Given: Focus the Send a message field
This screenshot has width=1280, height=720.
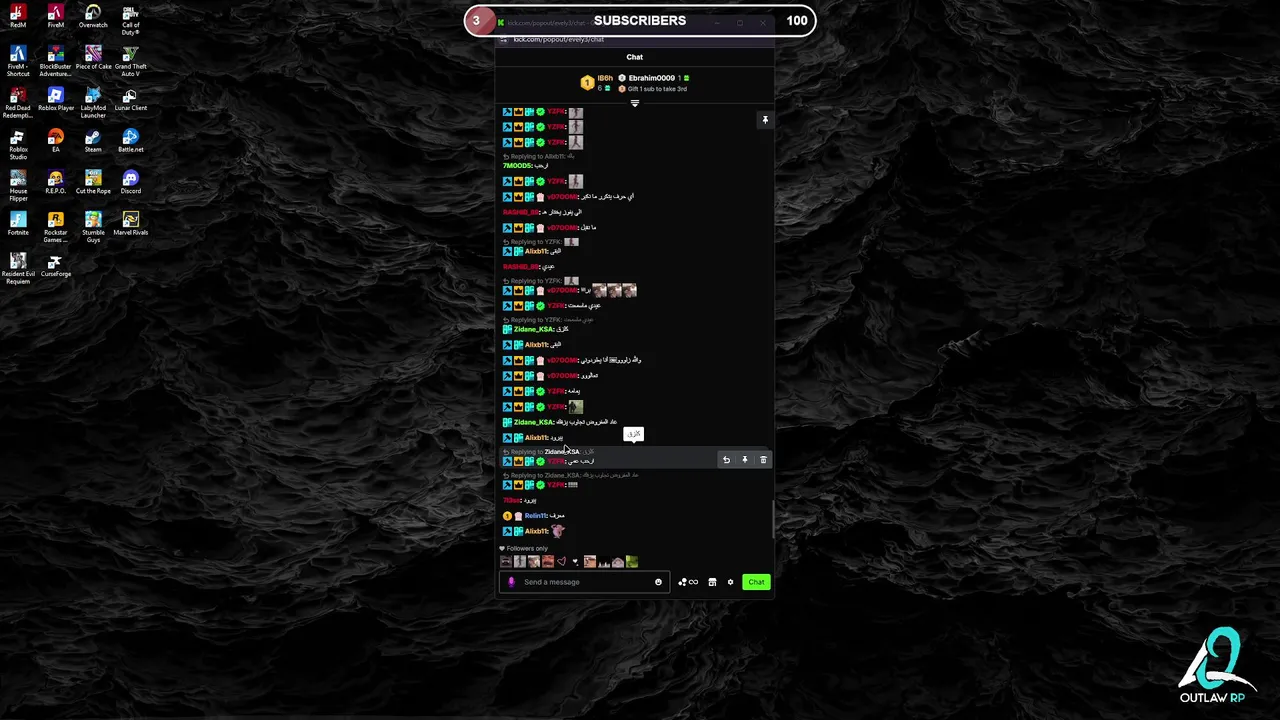Looking at the screenshot, I should [x=585, y=582].
